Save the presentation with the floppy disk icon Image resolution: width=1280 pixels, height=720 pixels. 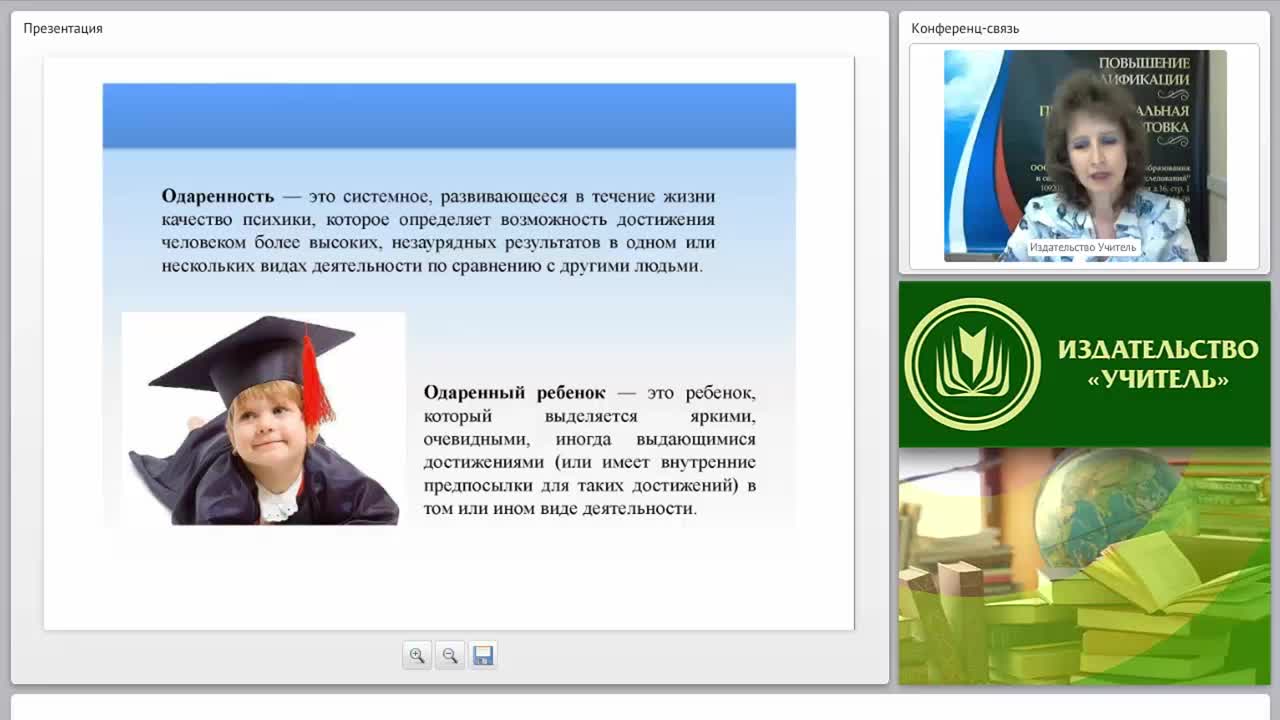pos(483,656)
